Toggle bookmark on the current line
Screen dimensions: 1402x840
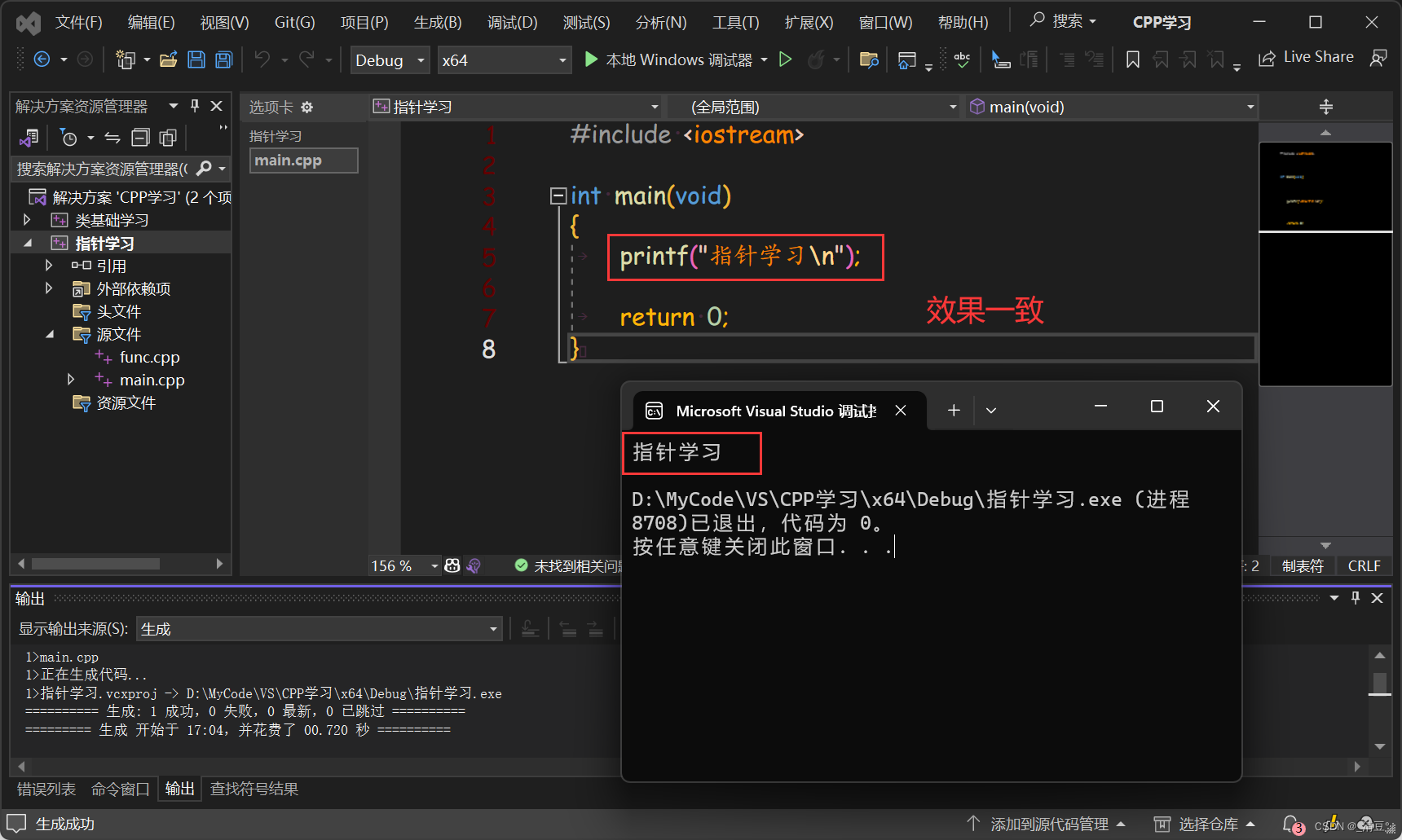point(1132,59)
